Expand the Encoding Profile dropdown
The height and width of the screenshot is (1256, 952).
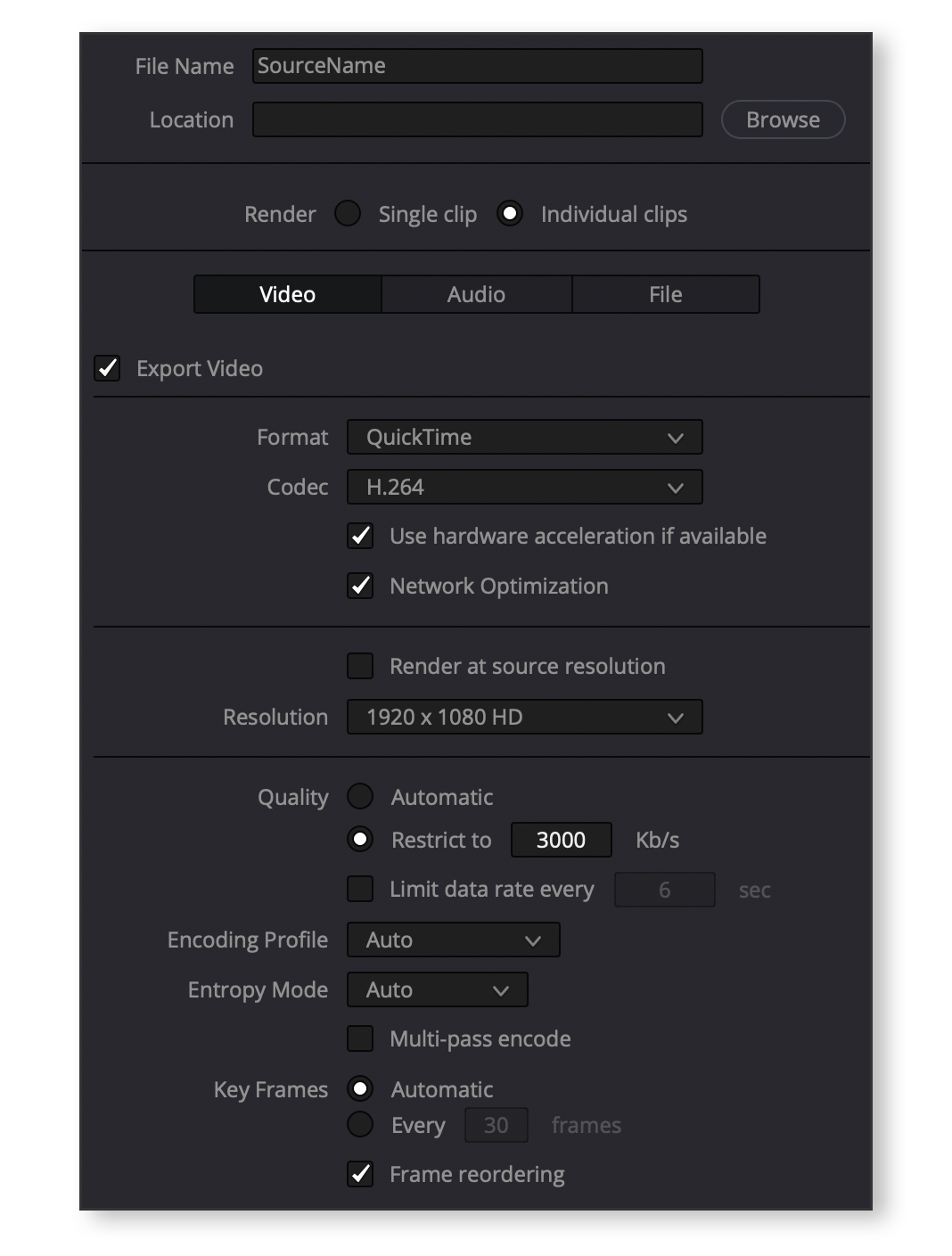coord(453,940)
